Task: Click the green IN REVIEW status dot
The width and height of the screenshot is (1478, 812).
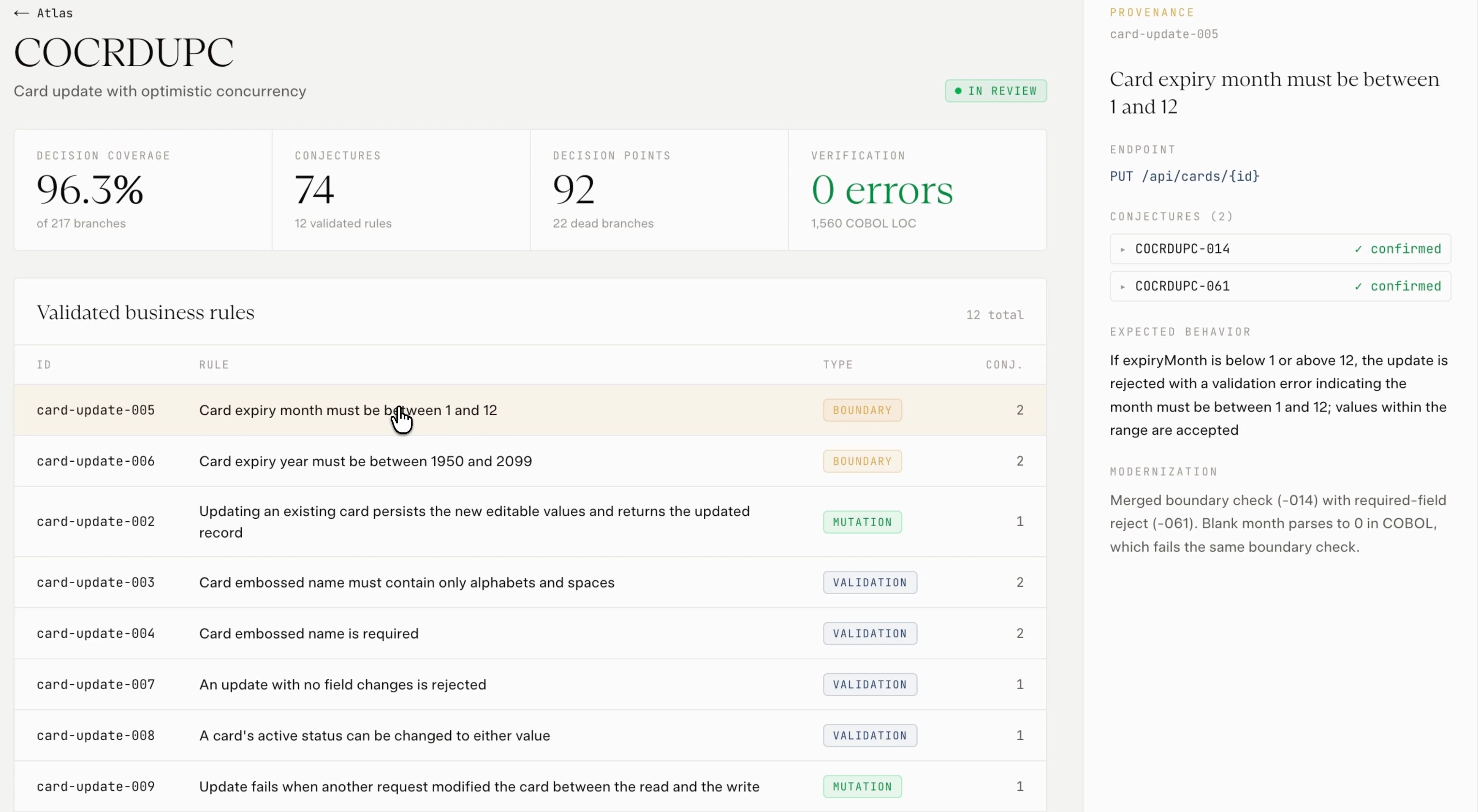Action: (x=958, y=91)
